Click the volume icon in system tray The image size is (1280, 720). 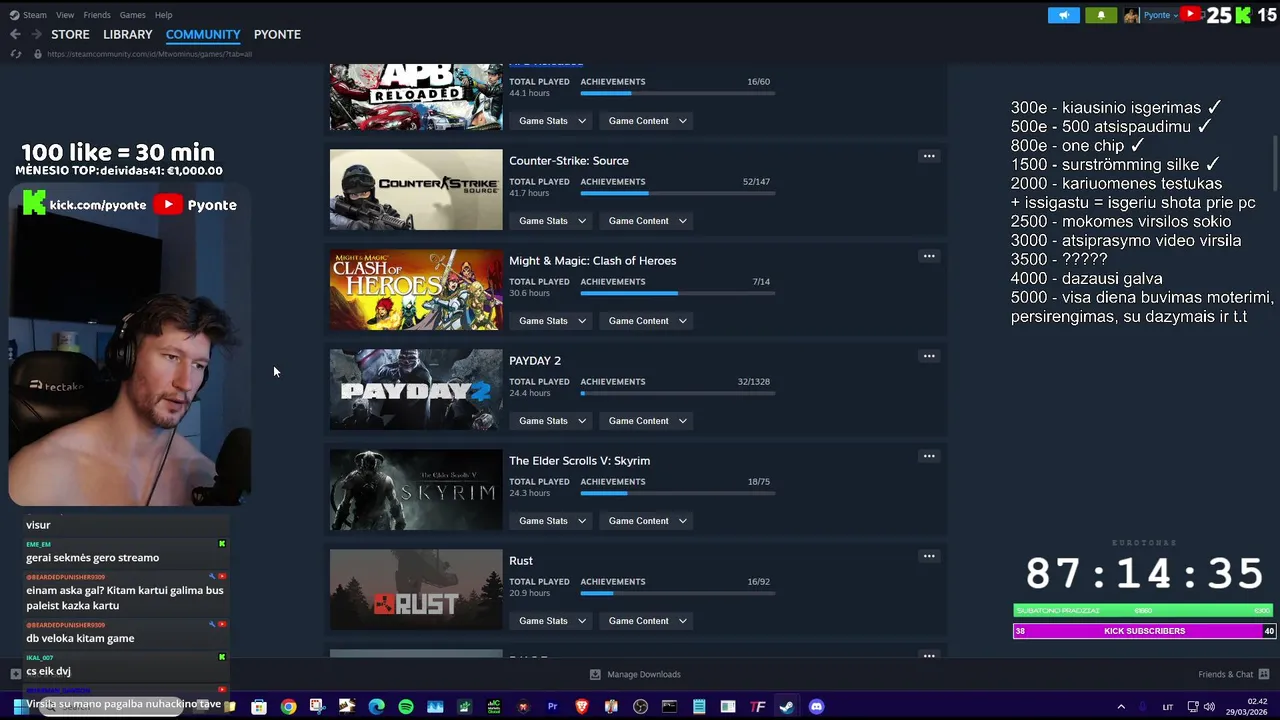(x=1209, y=707)
